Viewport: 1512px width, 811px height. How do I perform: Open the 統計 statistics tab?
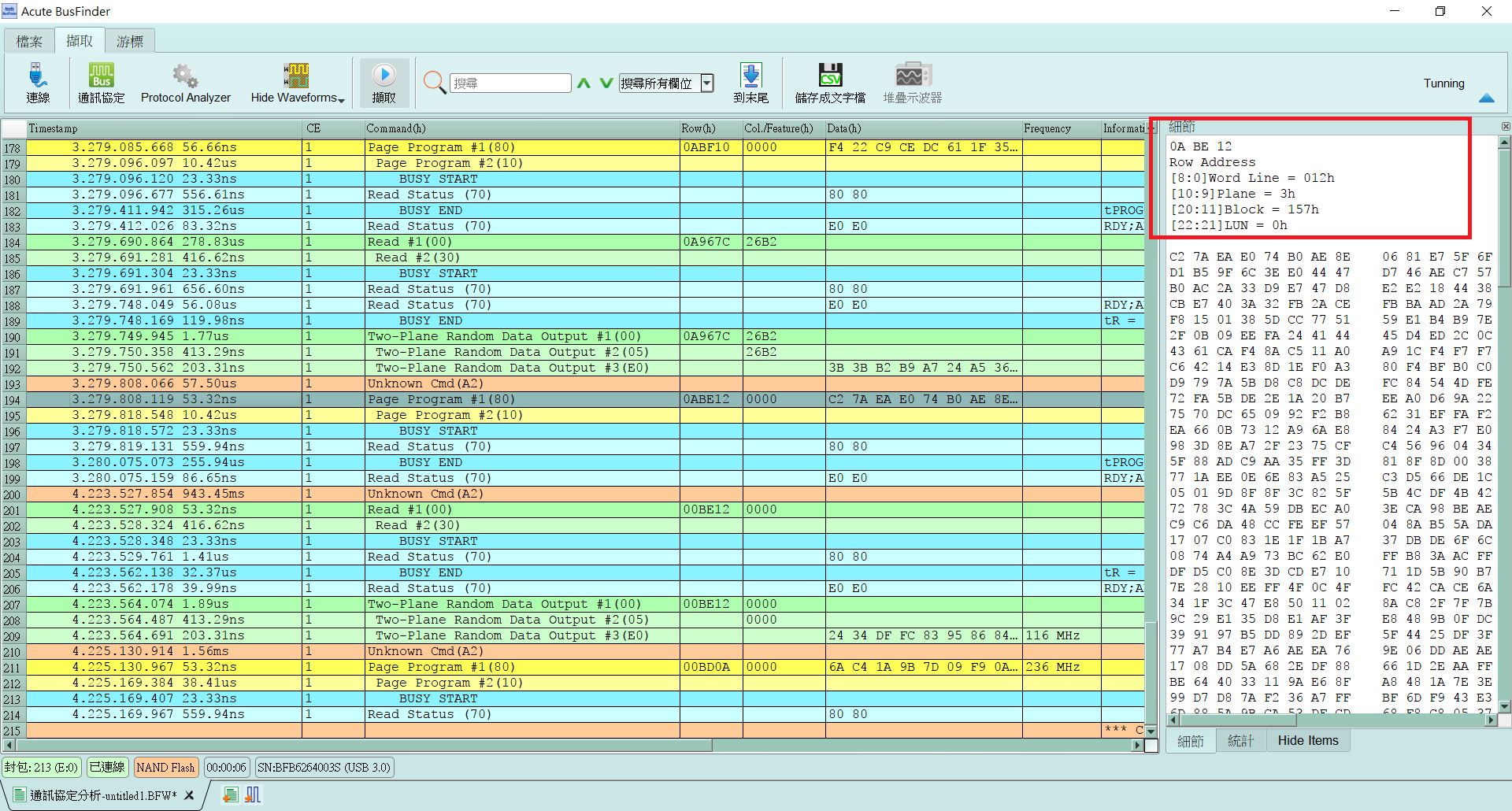tap(1240, 741)
